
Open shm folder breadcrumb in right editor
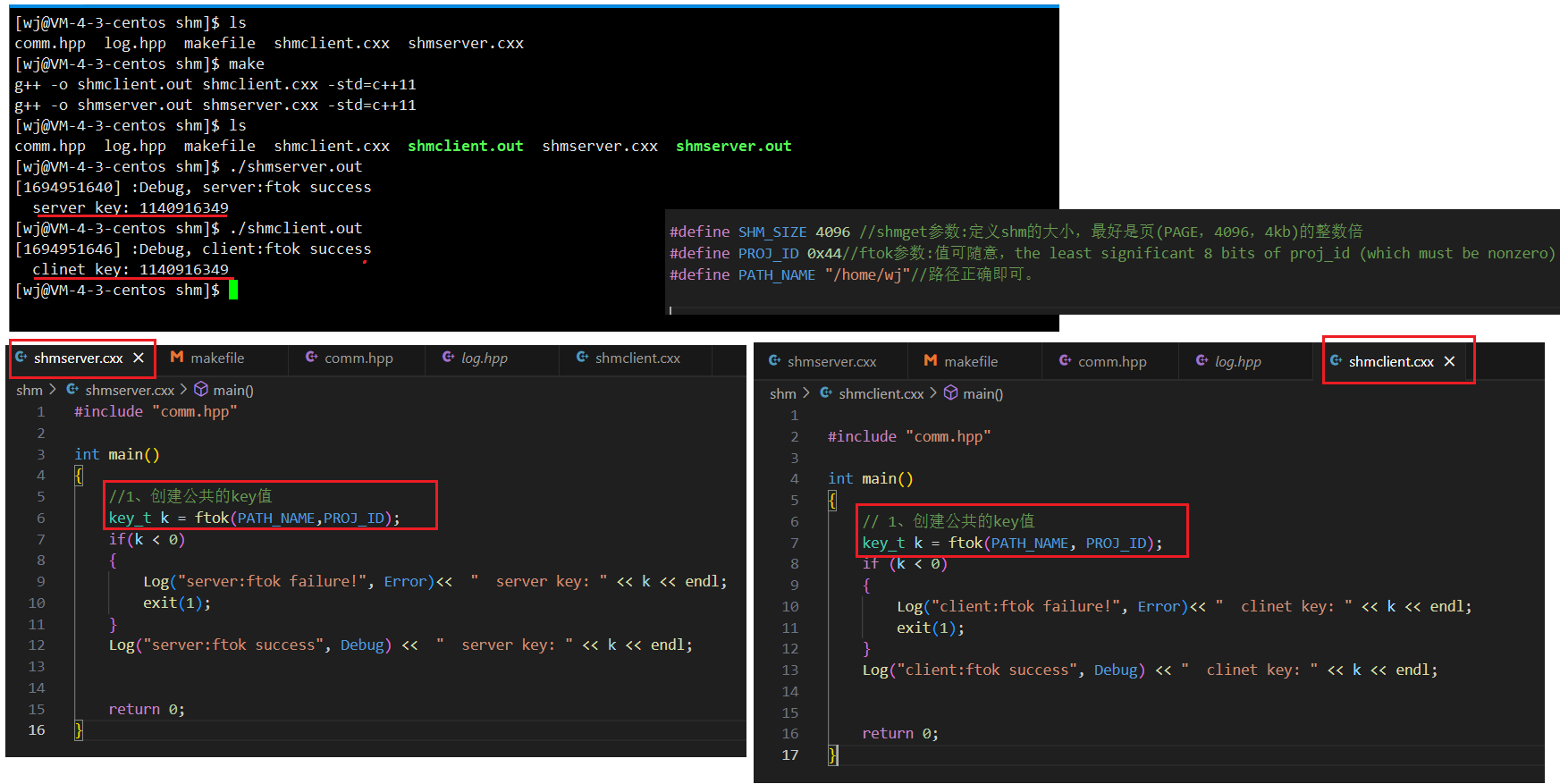click(783, 393)
